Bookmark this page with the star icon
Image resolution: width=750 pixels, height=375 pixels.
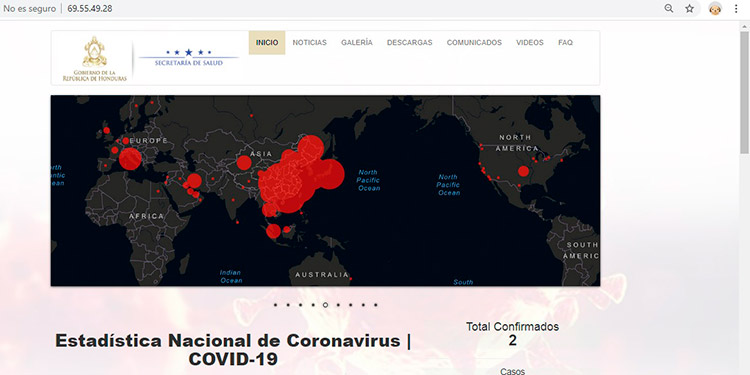[689, 9]
